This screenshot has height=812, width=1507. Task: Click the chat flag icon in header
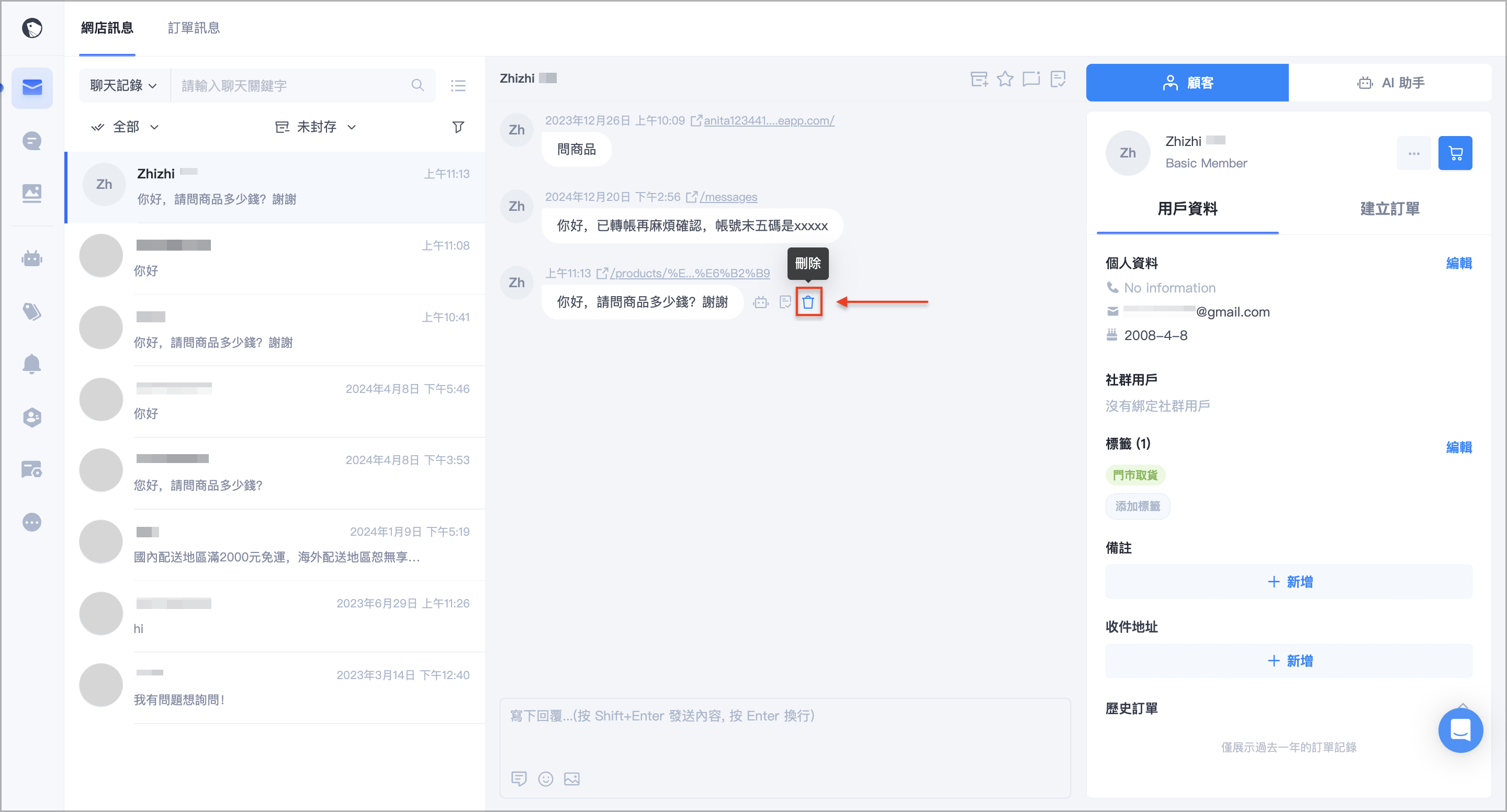click(1031, 79)
